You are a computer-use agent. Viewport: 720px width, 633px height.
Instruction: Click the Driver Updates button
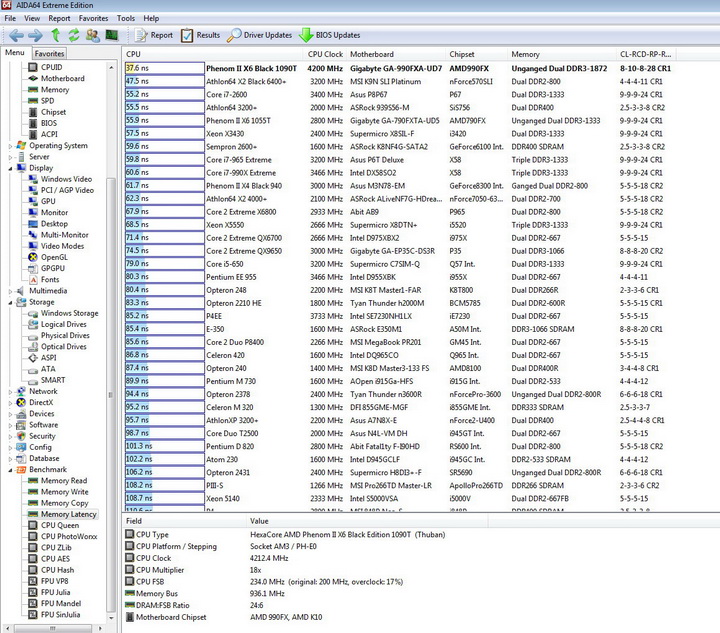click(259, 35)
